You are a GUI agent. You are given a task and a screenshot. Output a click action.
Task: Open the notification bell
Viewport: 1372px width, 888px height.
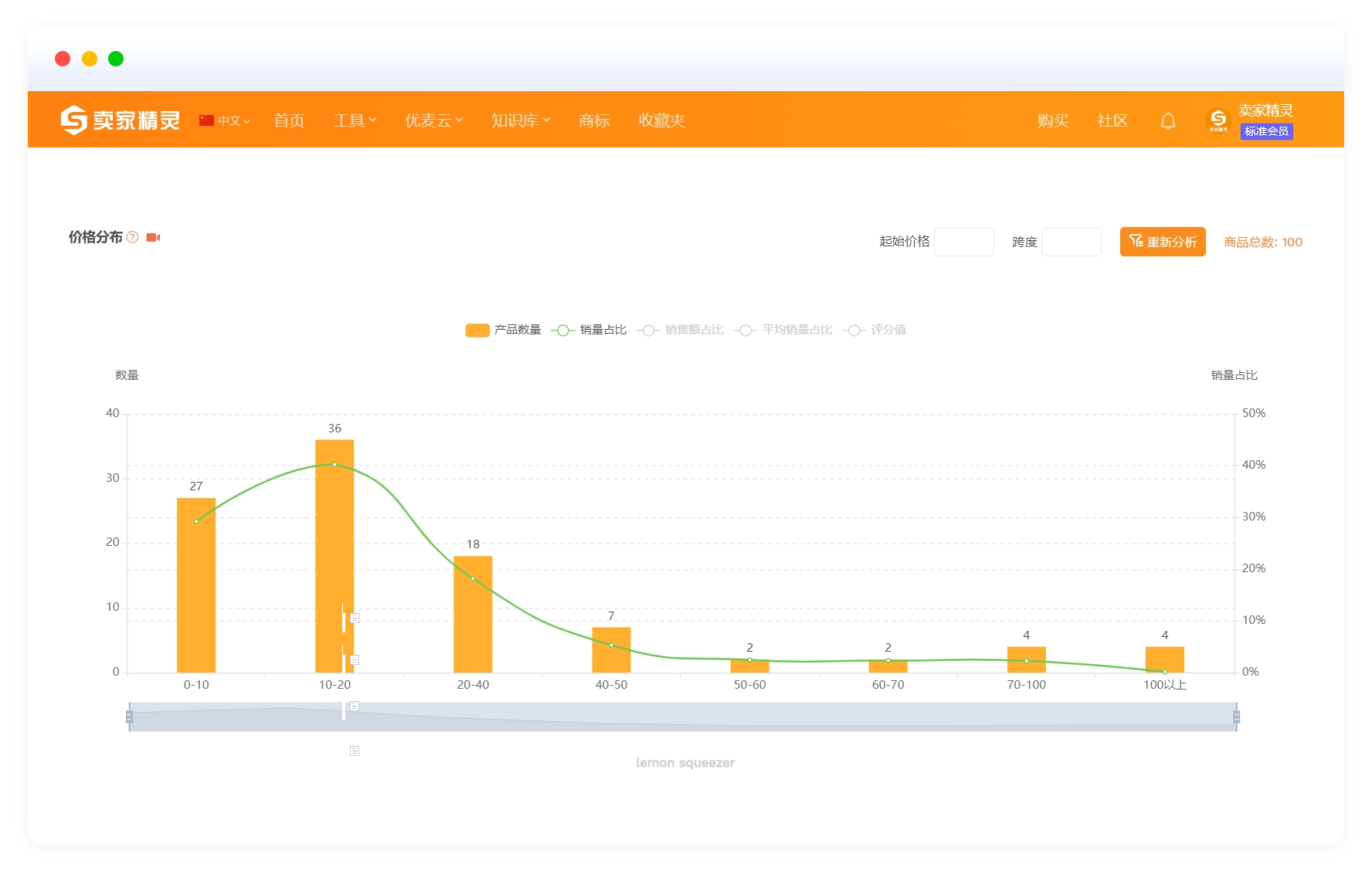1168,120
